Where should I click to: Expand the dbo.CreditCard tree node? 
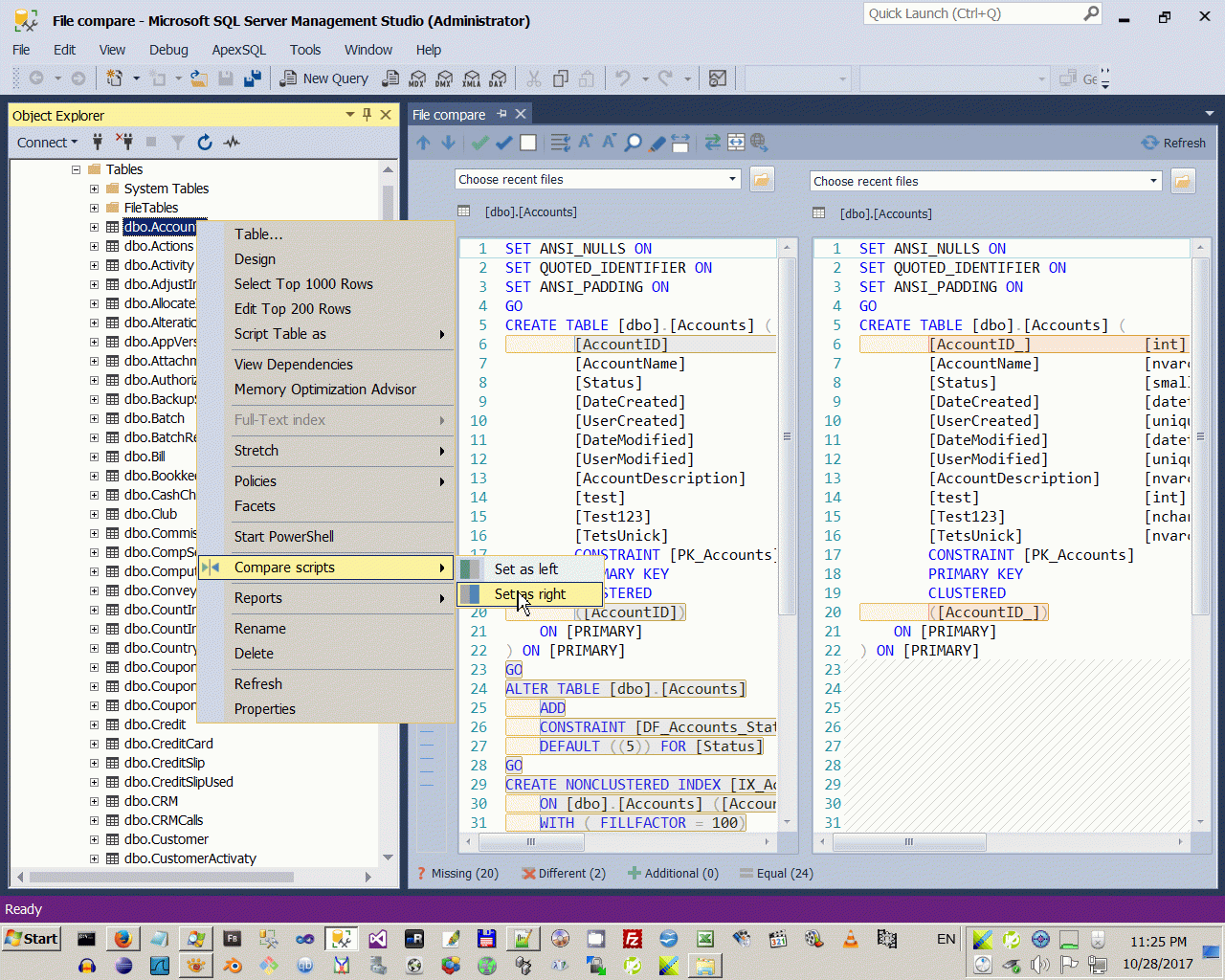pyautogui.click(x=94, y=744)
